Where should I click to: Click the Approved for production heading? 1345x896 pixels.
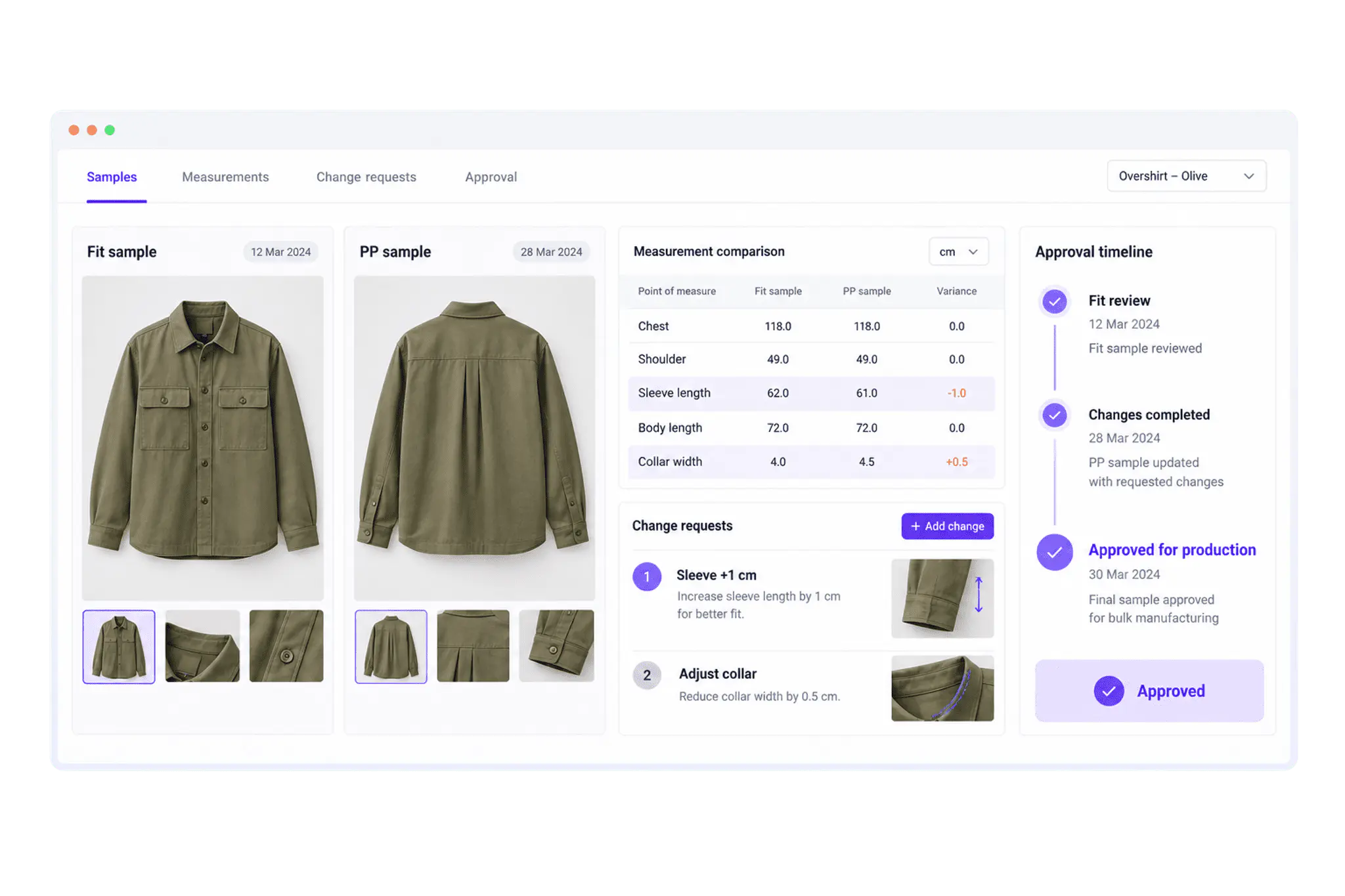[1172, 550]
